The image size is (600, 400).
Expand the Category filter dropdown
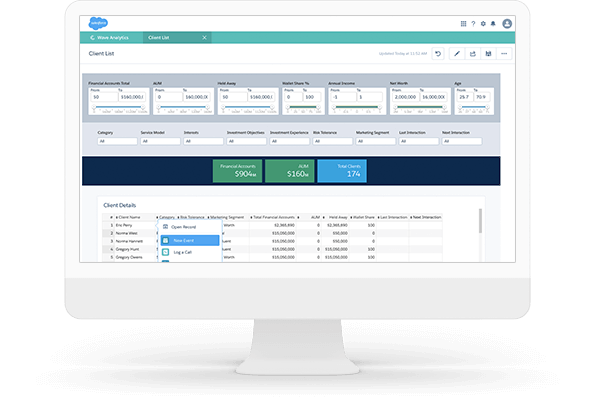coord(115,141)
